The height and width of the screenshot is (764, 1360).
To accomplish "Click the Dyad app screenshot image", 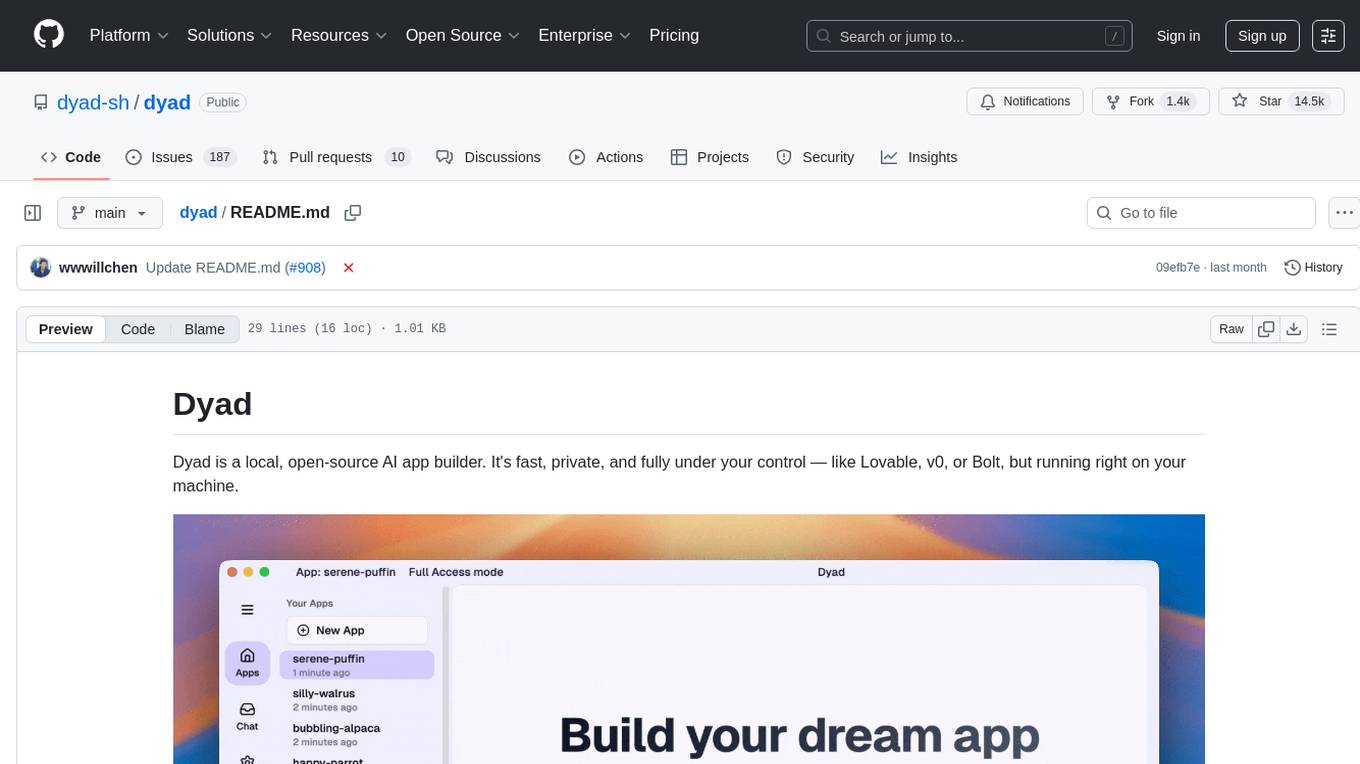I will pos(689,639).
